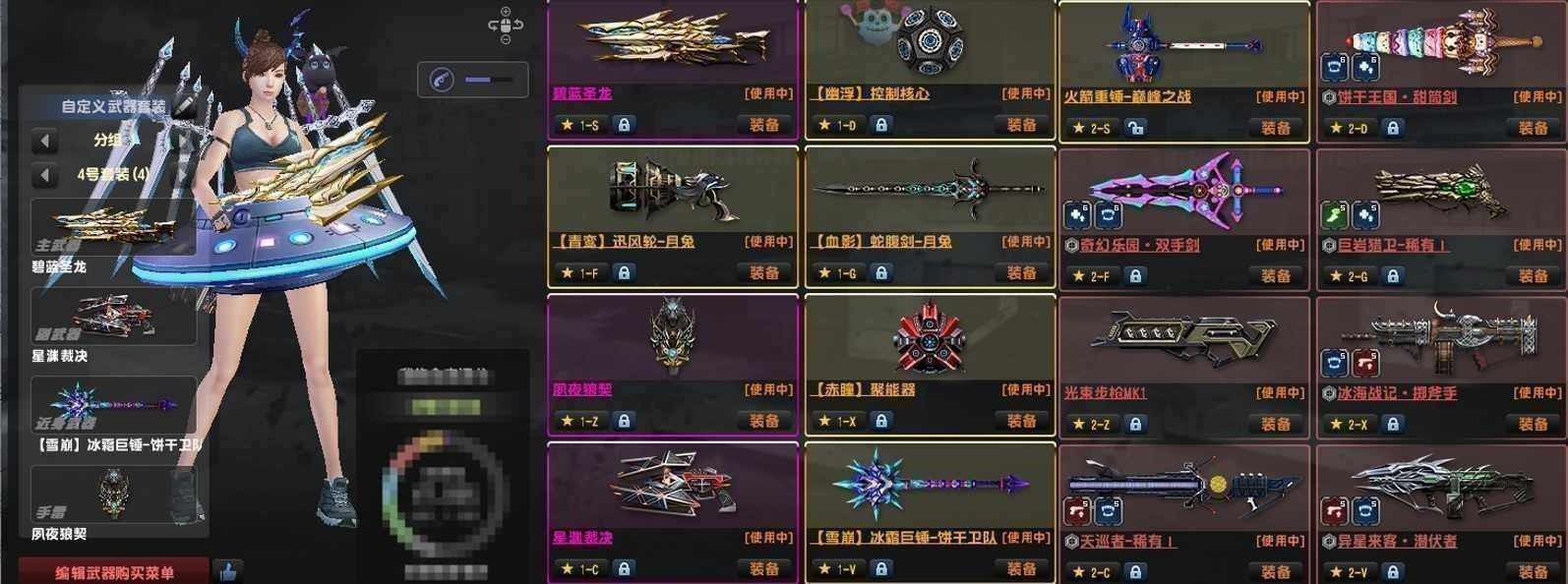Switch to previous set from 4号套装
1568x584 pixels.
pyautogui.click(x=43, y=176)
